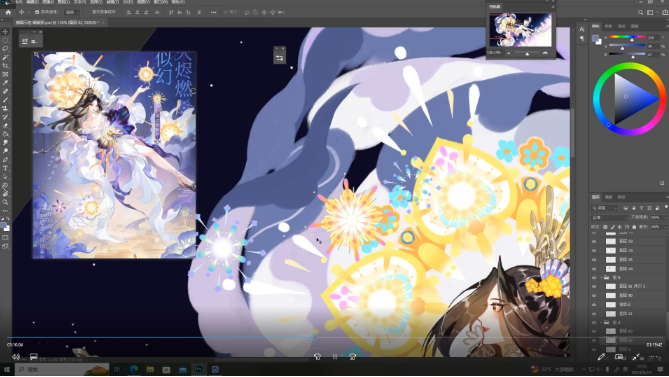Select the Horizontal Type tool
669x377 pixels.
click(x=6, y=168)
